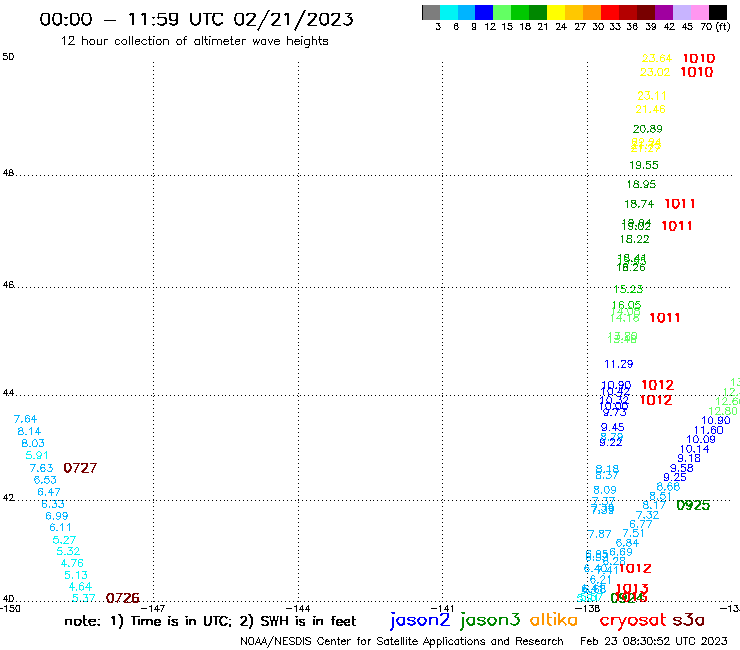Select the cyan reading 5.91
This screenshot has width=740, height=650.
[37, 456]
